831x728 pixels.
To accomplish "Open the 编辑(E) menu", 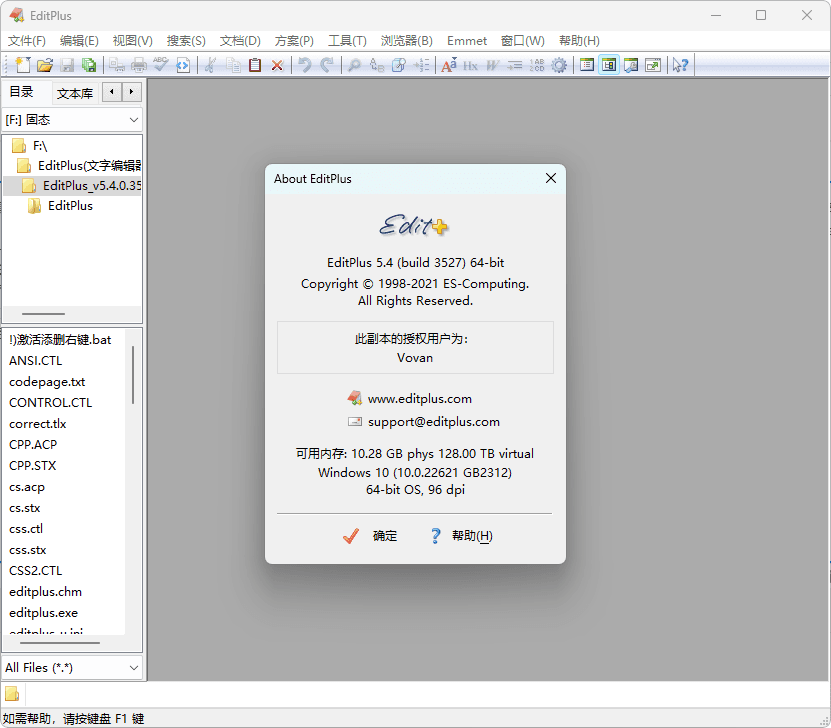I will (x=79, y=41).
